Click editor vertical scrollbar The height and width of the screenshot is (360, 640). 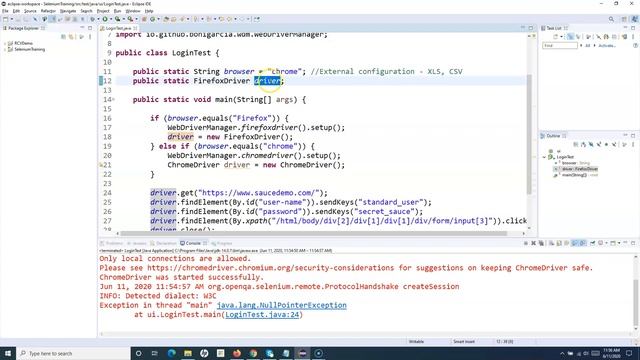point(529,135)
